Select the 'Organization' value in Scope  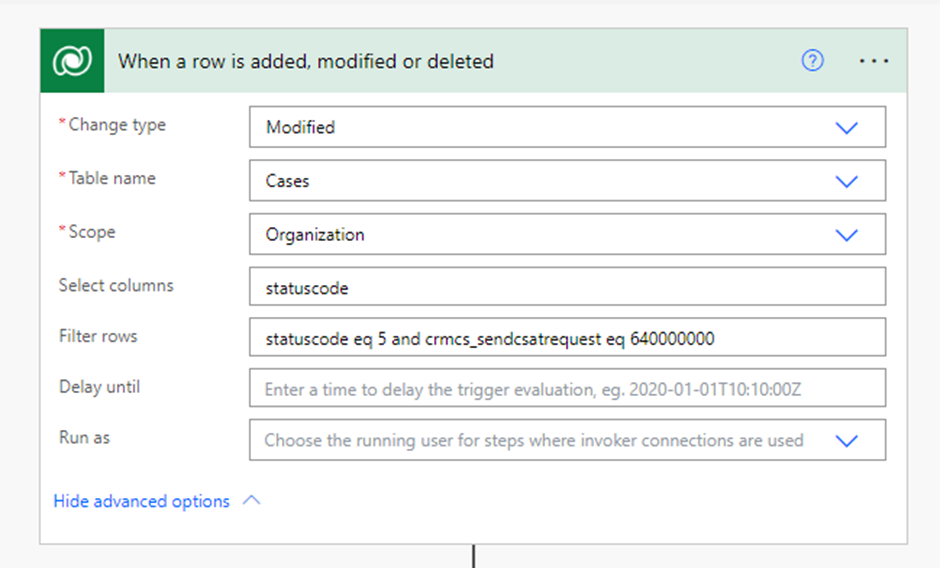pyautogui.click(x=315, y=235)
